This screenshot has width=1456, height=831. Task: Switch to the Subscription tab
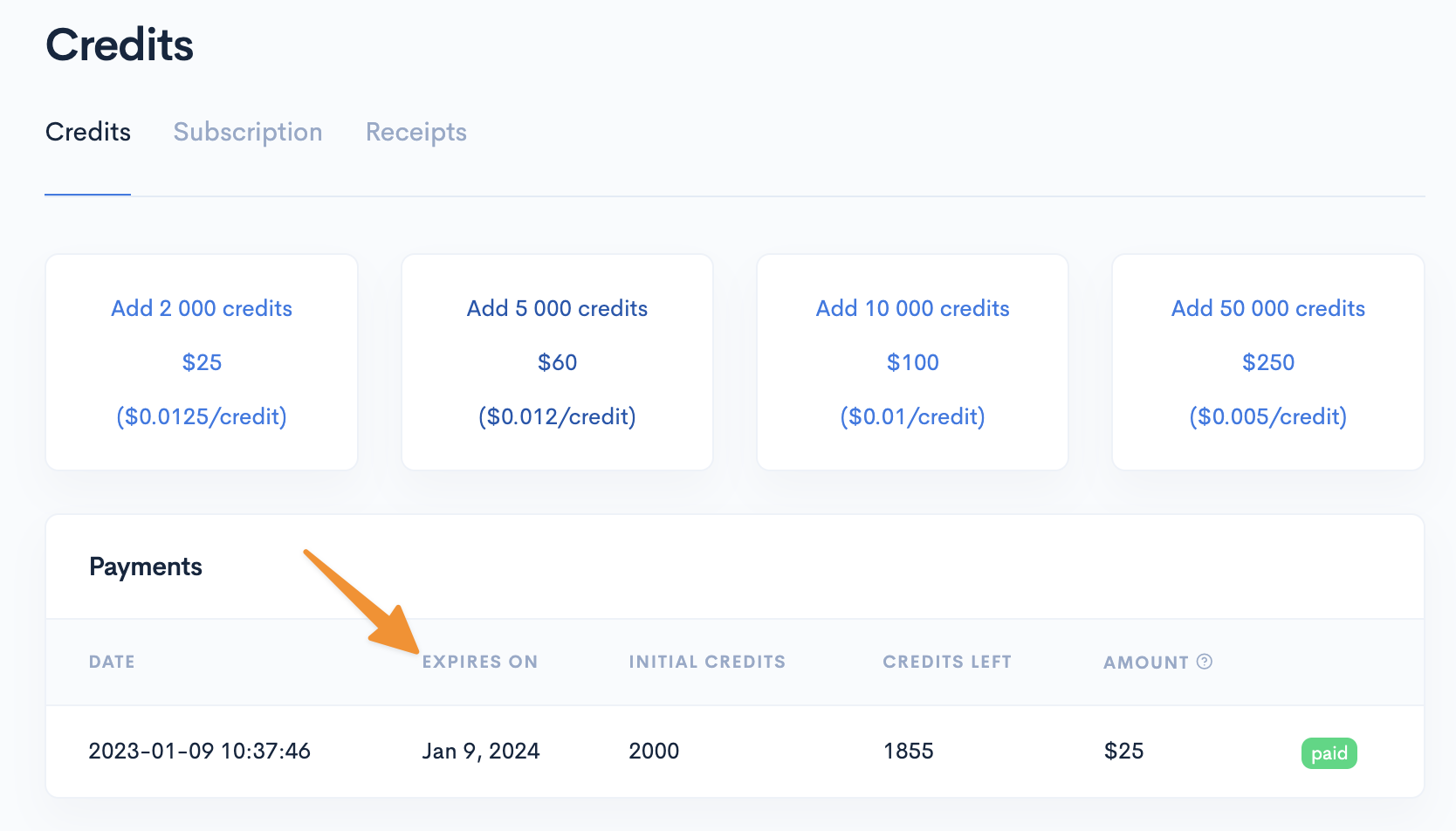coord(248,132)
